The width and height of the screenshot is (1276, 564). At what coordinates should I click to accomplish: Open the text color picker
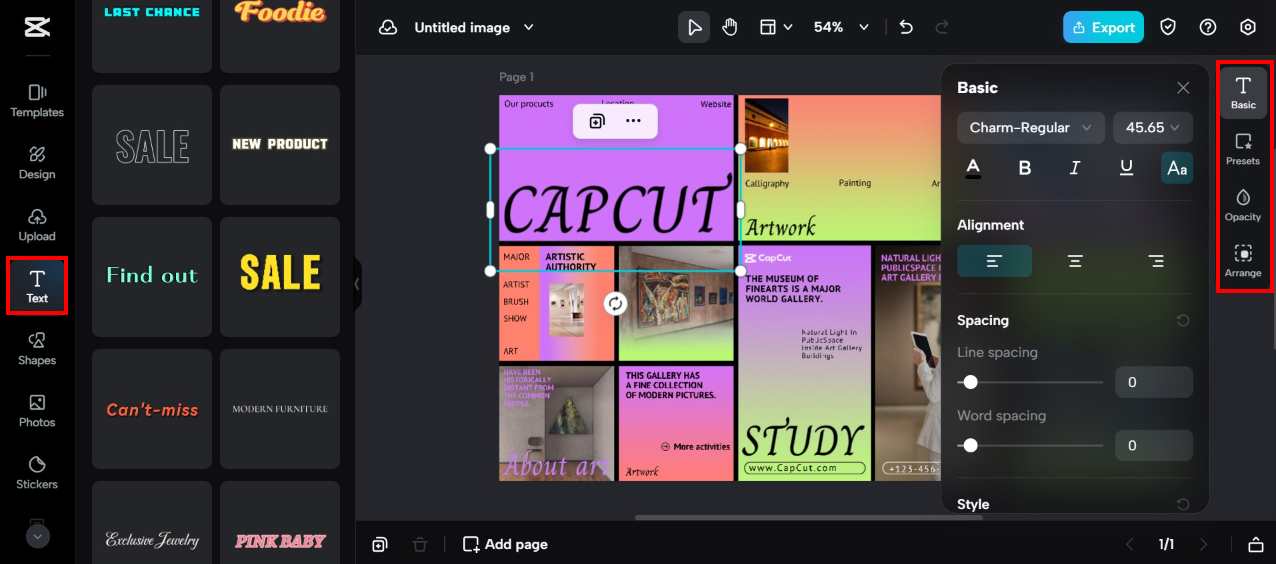(x=973, y=168)
